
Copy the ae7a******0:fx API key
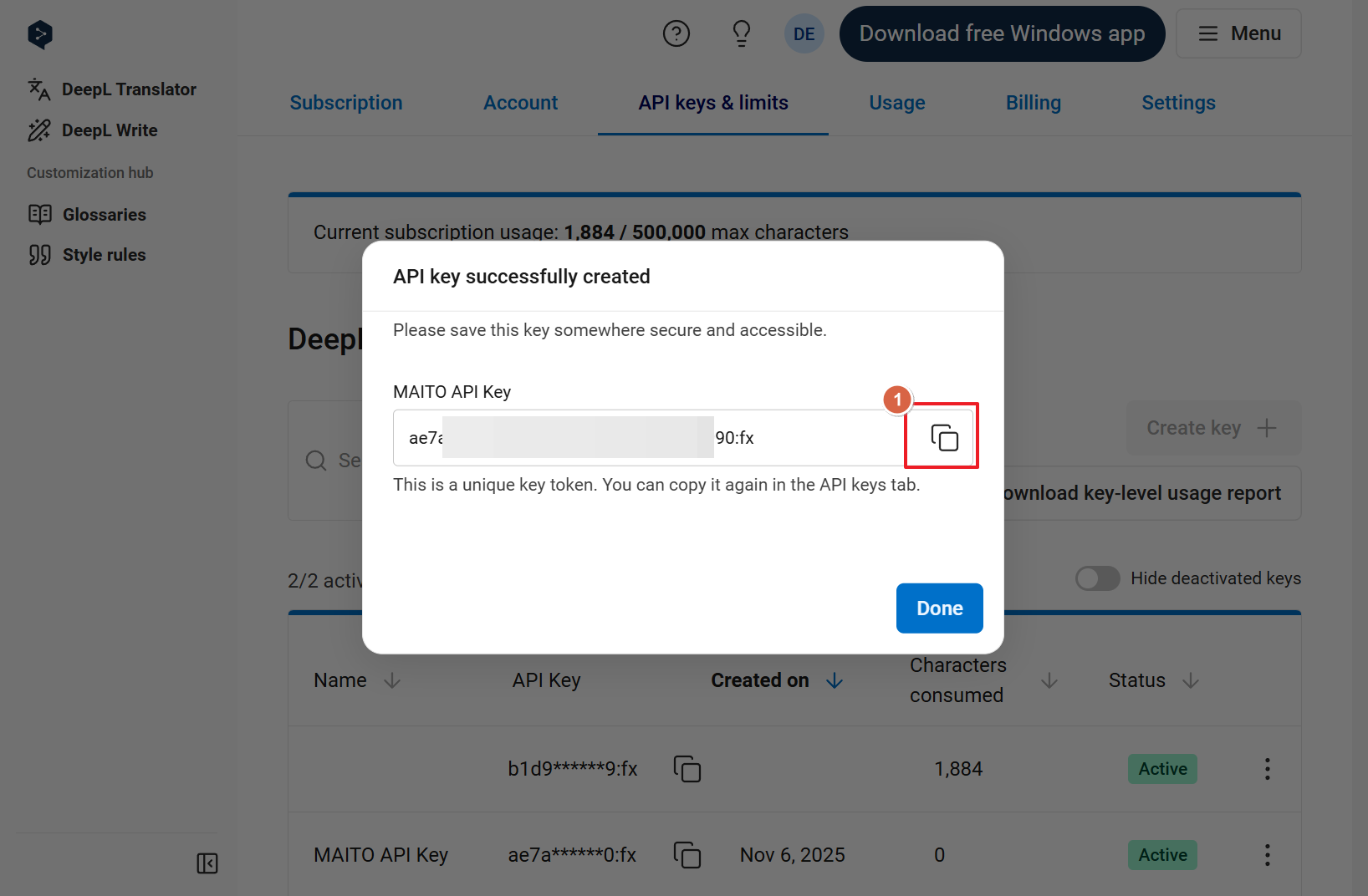click(687, 855)
